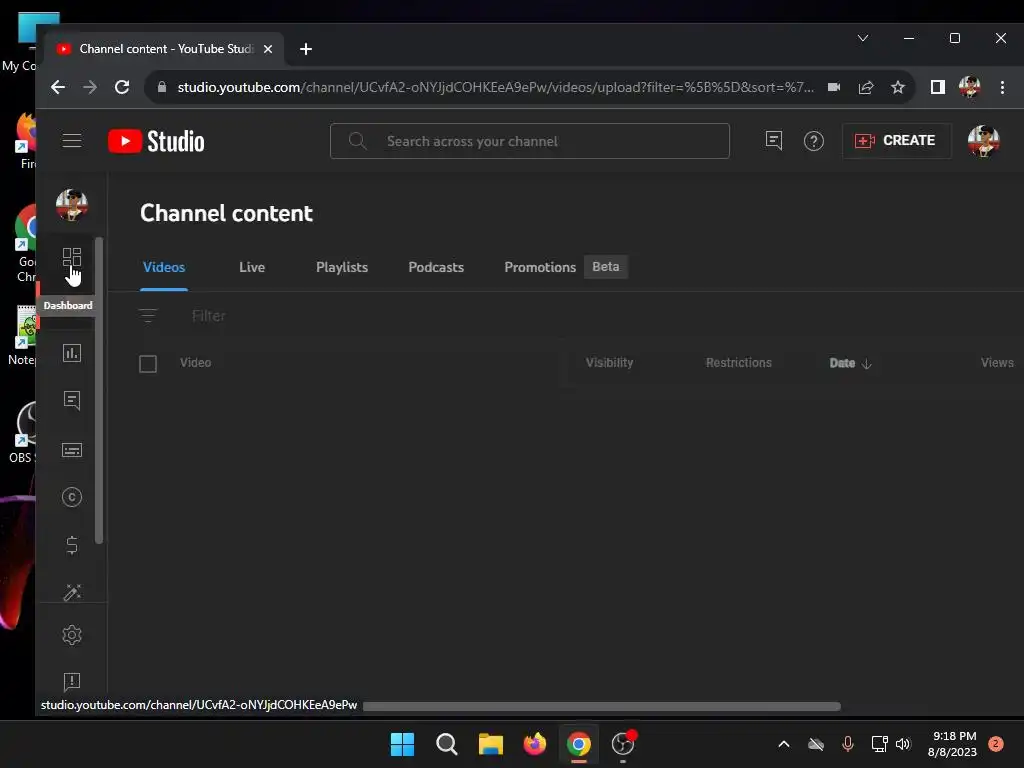Close the Channel content tab
1024x768 pixels.
coord(268,49)
